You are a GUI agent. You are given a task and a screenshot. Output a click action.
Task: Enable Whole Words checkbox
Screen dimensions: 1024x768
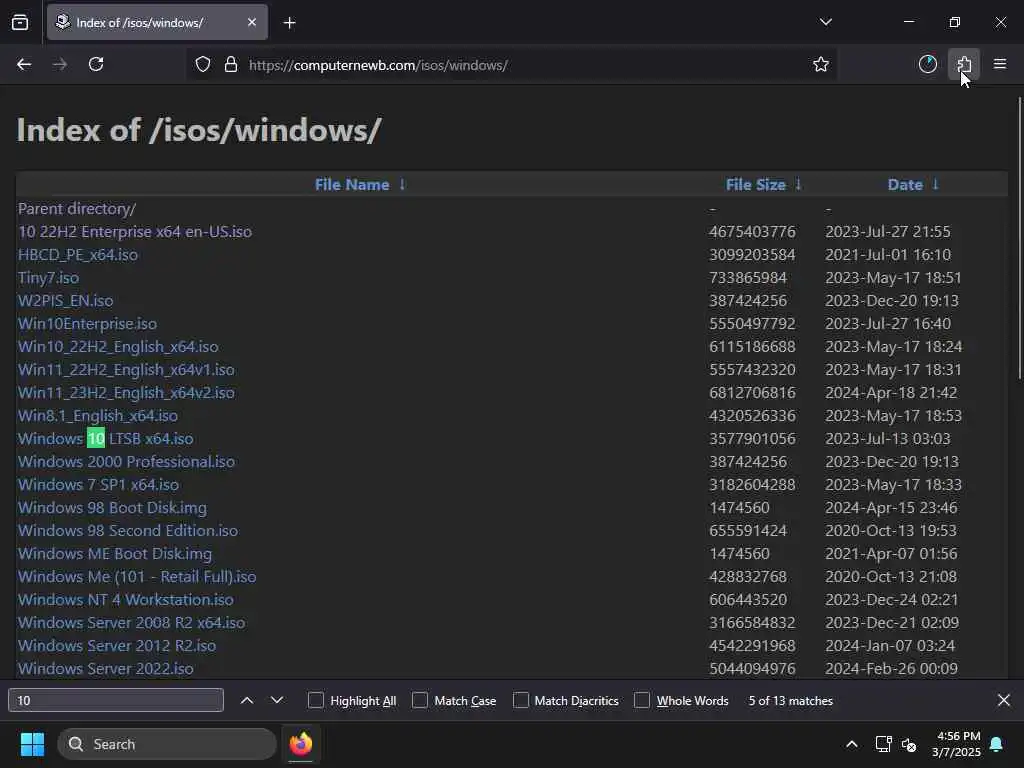click(642, 700)
